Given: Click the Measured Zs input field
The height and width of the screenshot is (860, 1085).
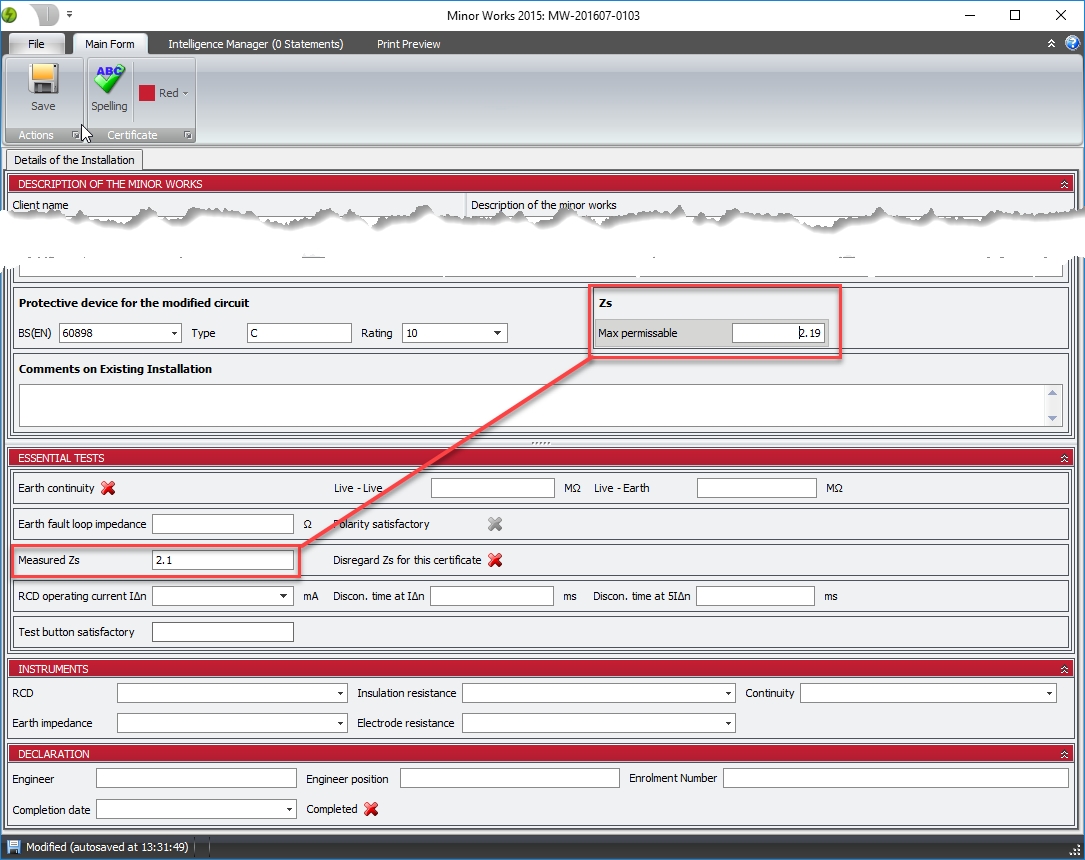Looking at the screenshot, I should 223,560.
